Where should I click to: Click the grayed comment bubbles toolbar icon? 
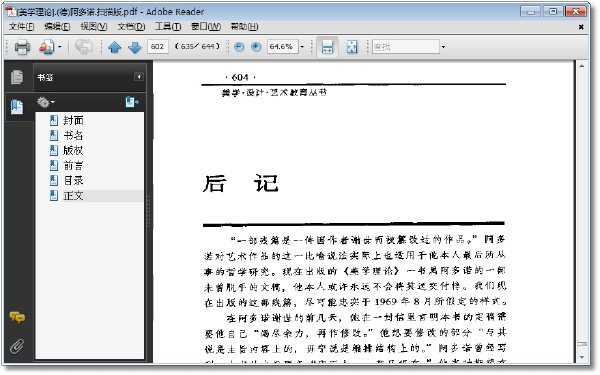pyautogui.click(x=83, y=47)
